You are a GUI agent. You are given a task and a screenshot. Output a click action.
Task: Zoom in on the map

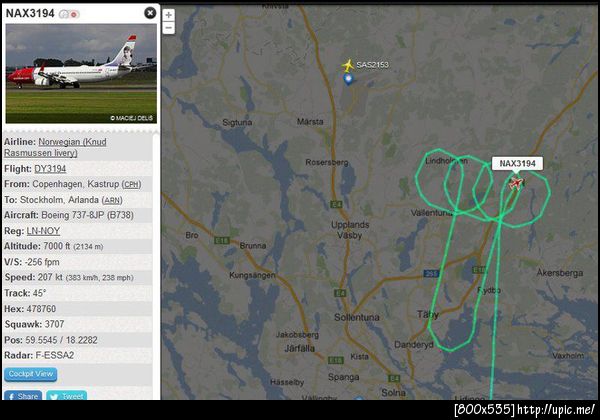pyautogui.click(x=168, y=15)
